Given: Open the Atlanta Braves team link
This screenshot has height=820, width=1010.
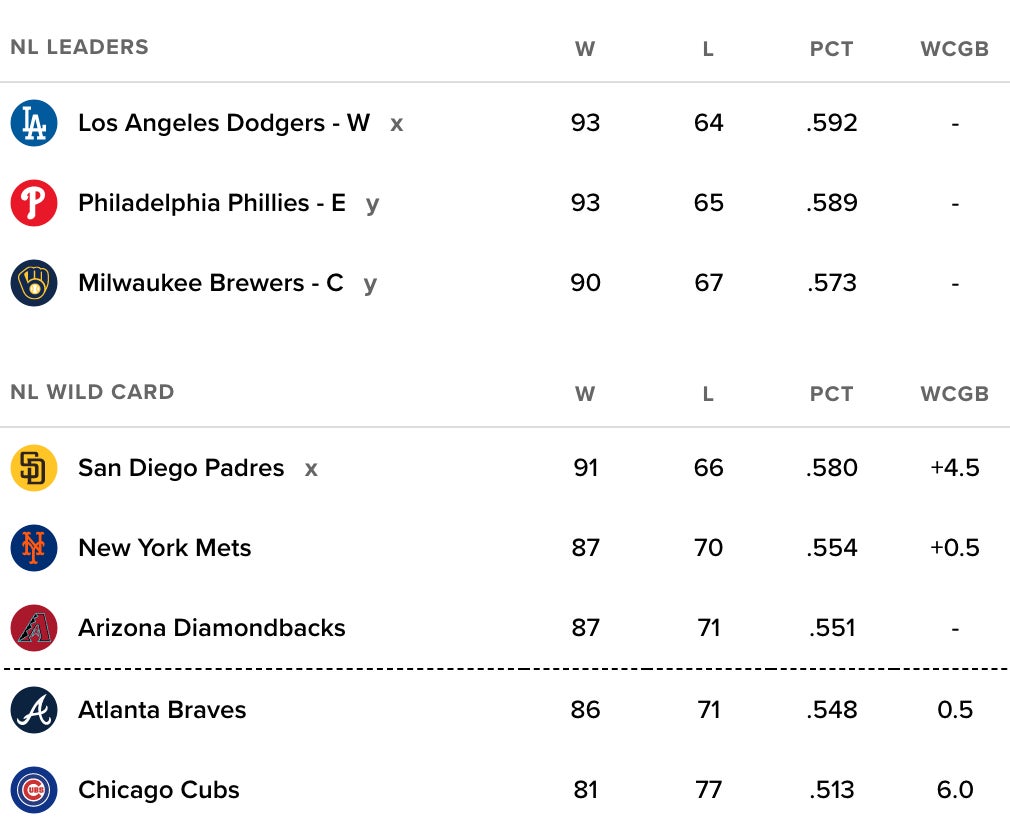Looking at the screenshot, I should [x=162, y=710].
